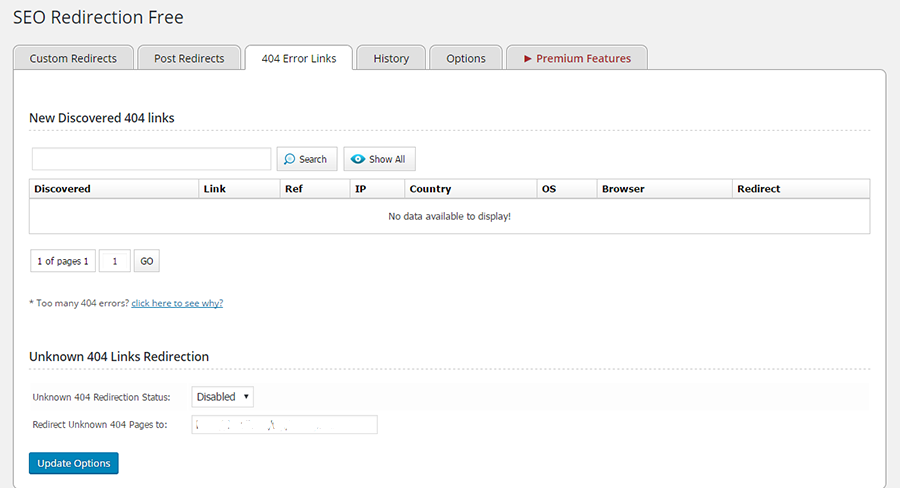Click the Ref column header
Image resolution: width=900 pixels, height=488 pixels.
click(x=315, y=189)
